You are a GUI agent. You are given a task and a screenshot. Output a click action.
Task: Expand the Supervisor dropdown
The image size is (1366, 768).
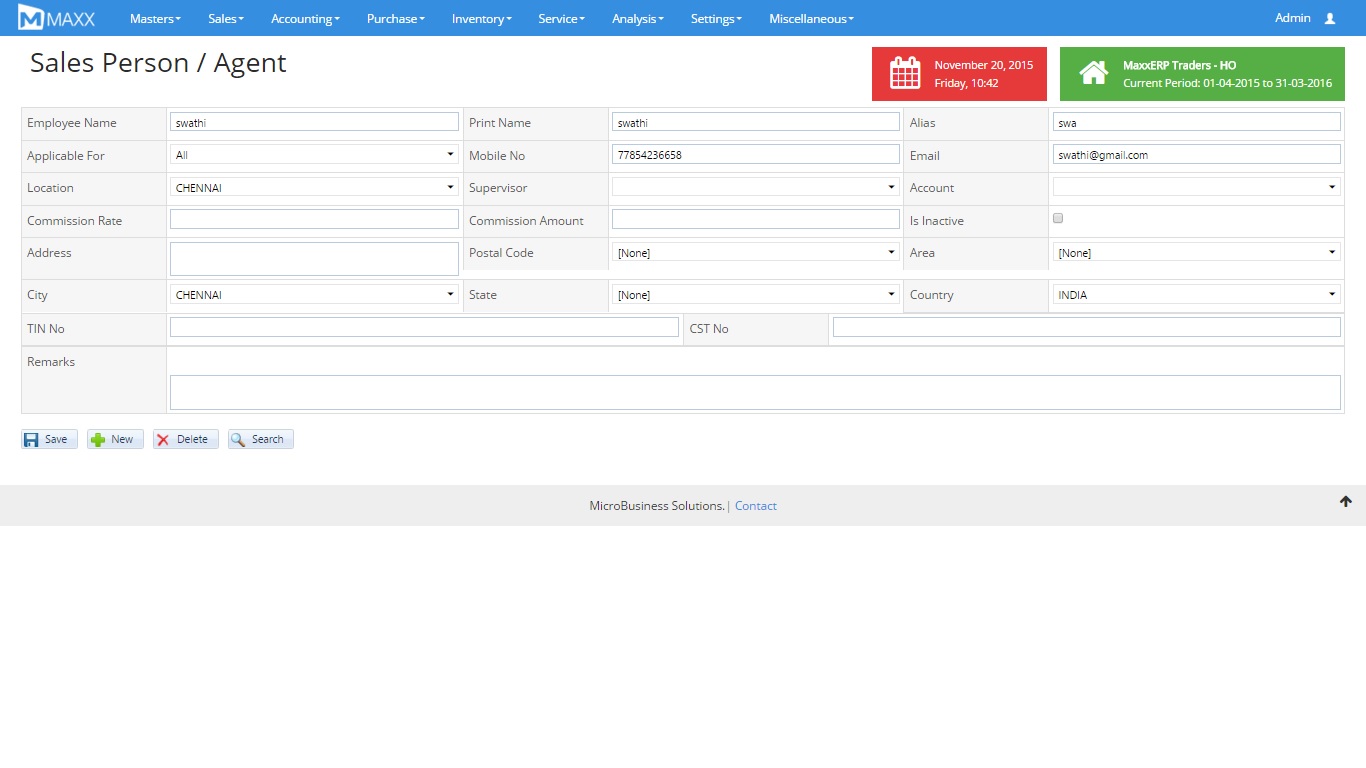755,187
